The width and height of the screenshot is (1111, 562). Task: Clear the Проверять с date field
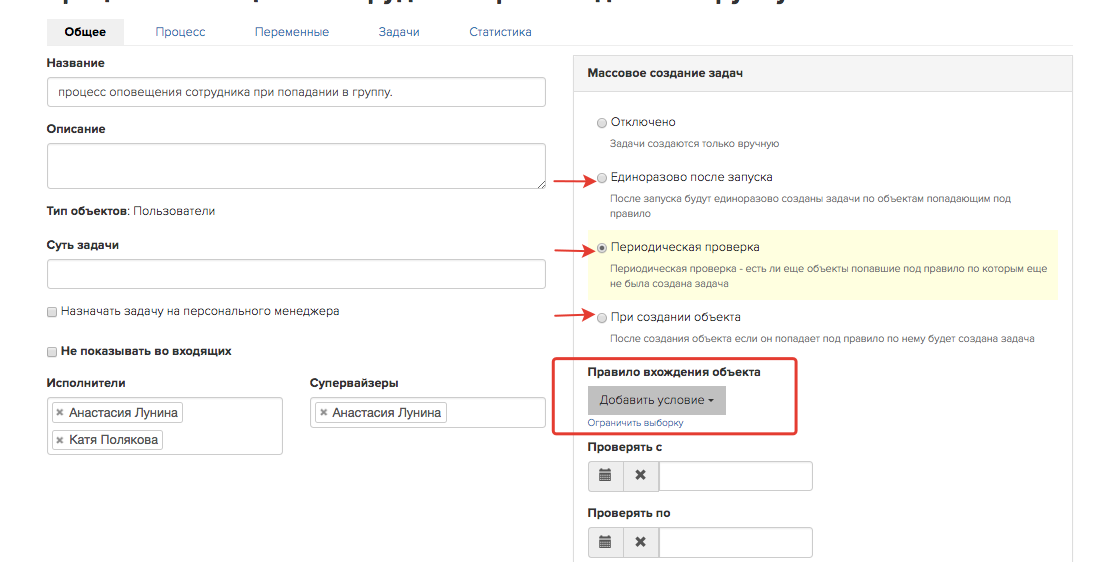click(641, 476)
